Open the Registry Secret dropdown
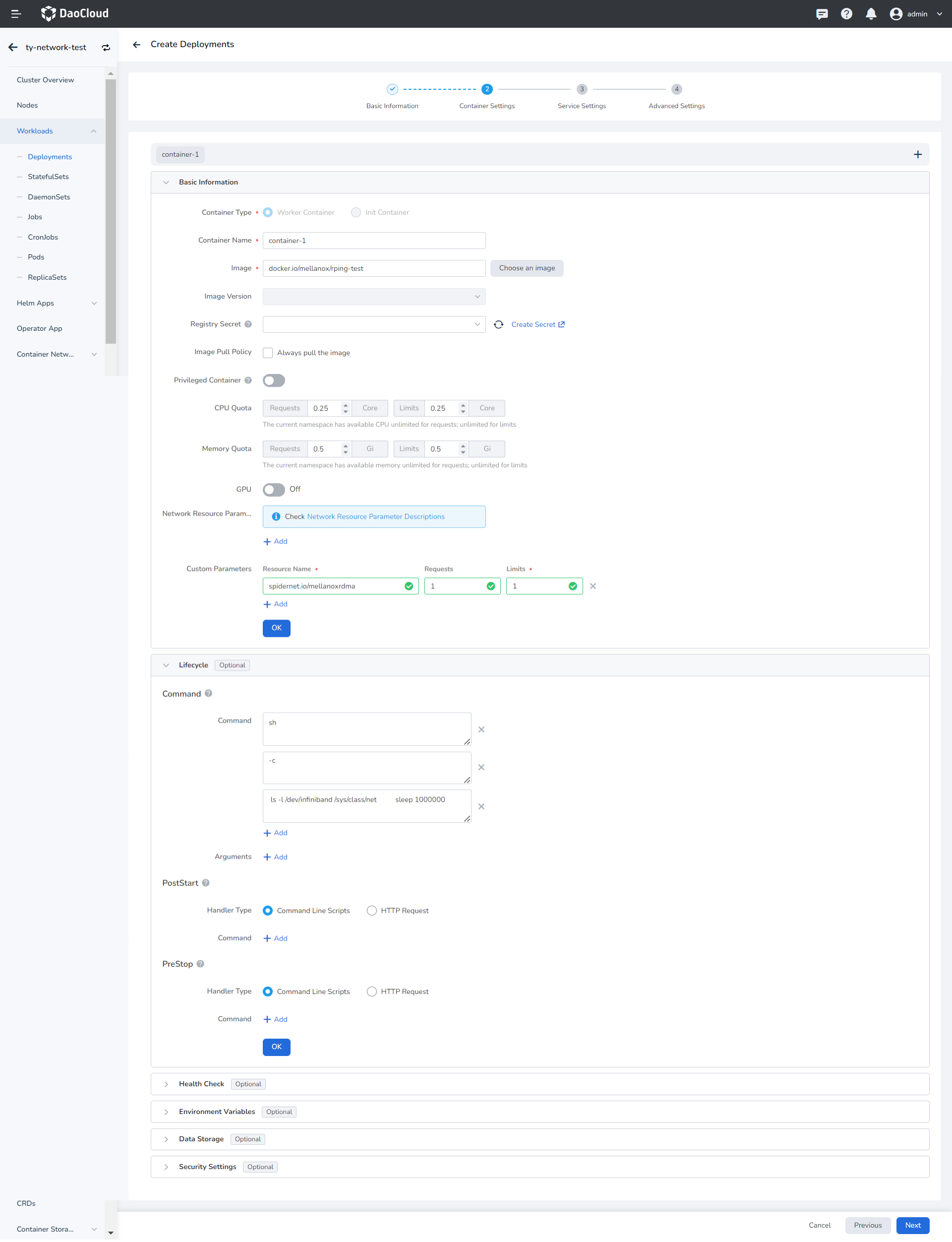 374,324
